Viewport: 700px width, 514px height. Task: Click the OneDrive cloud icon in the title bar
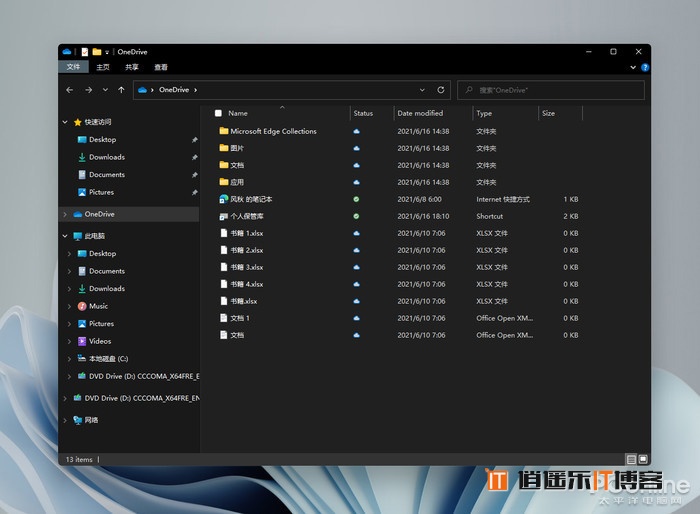67,52
